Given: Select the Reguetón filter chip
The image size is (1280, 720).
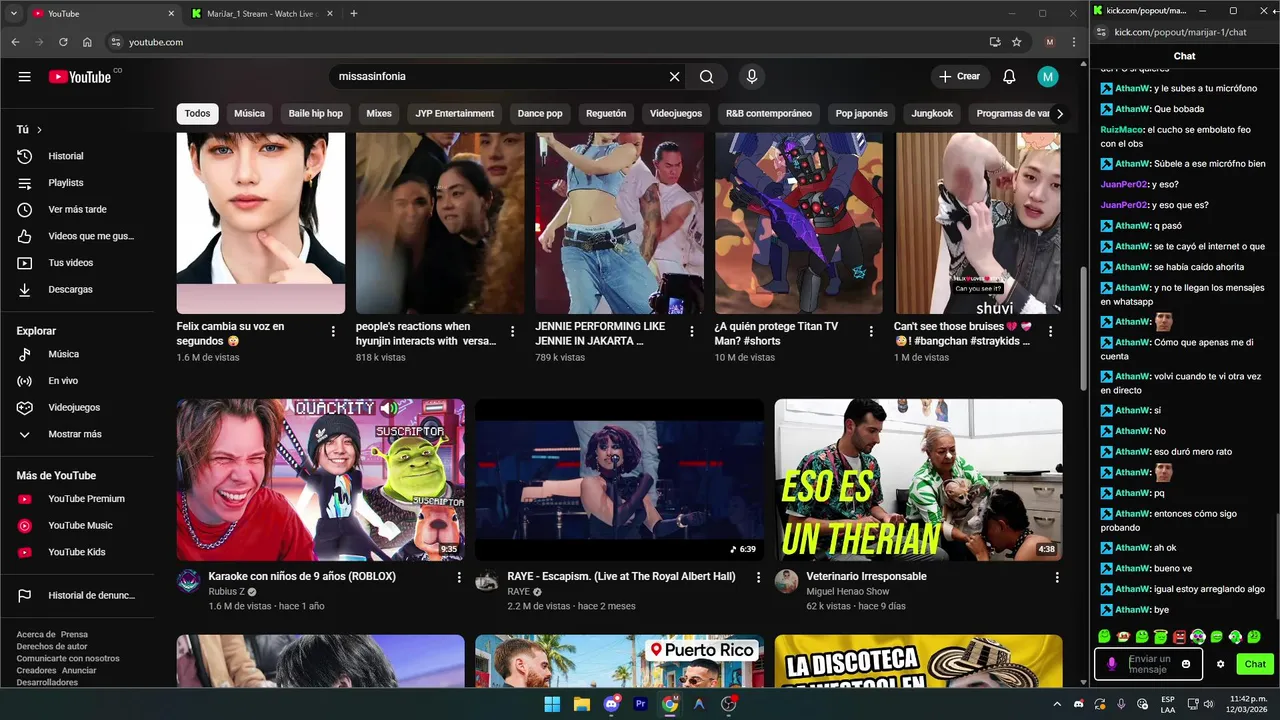Looking at the screenshot, I should [x=606, y=114].
